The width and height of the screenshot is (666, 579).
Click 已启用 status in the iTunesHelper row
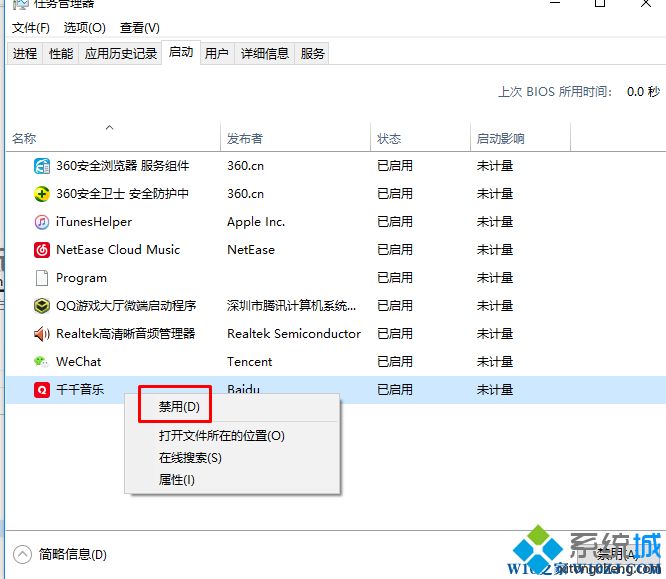(x=395, y=222)
